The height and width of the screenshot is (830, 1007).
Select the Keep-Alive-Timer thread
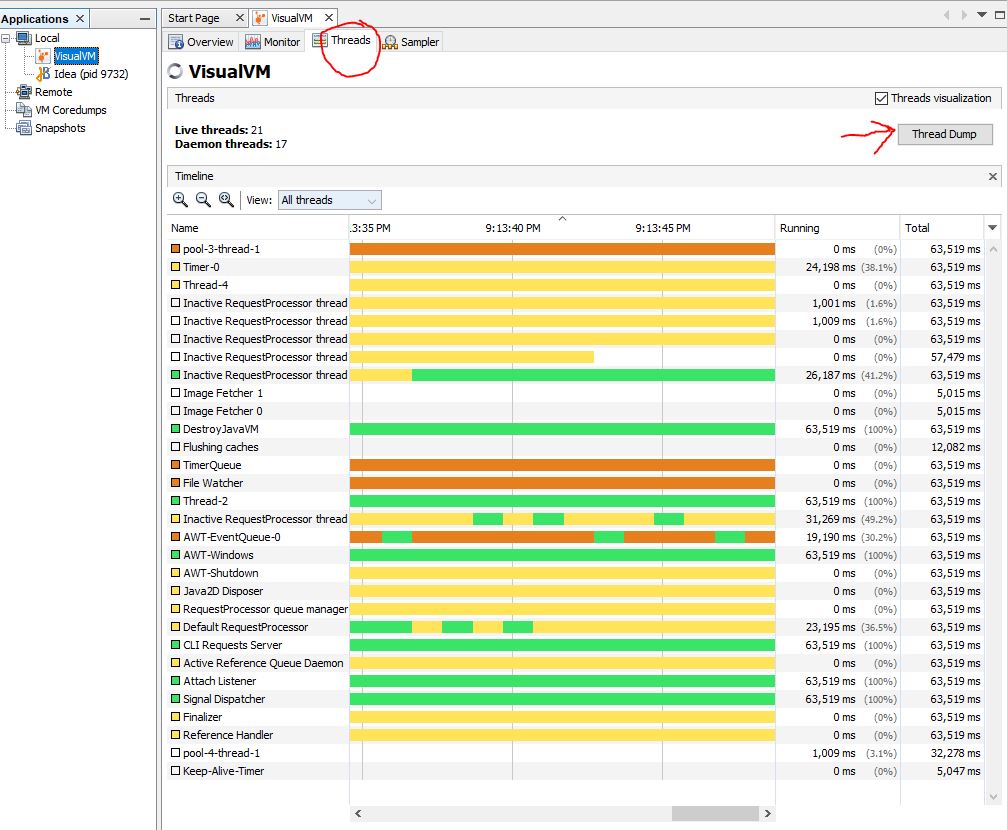coord(577,770)
